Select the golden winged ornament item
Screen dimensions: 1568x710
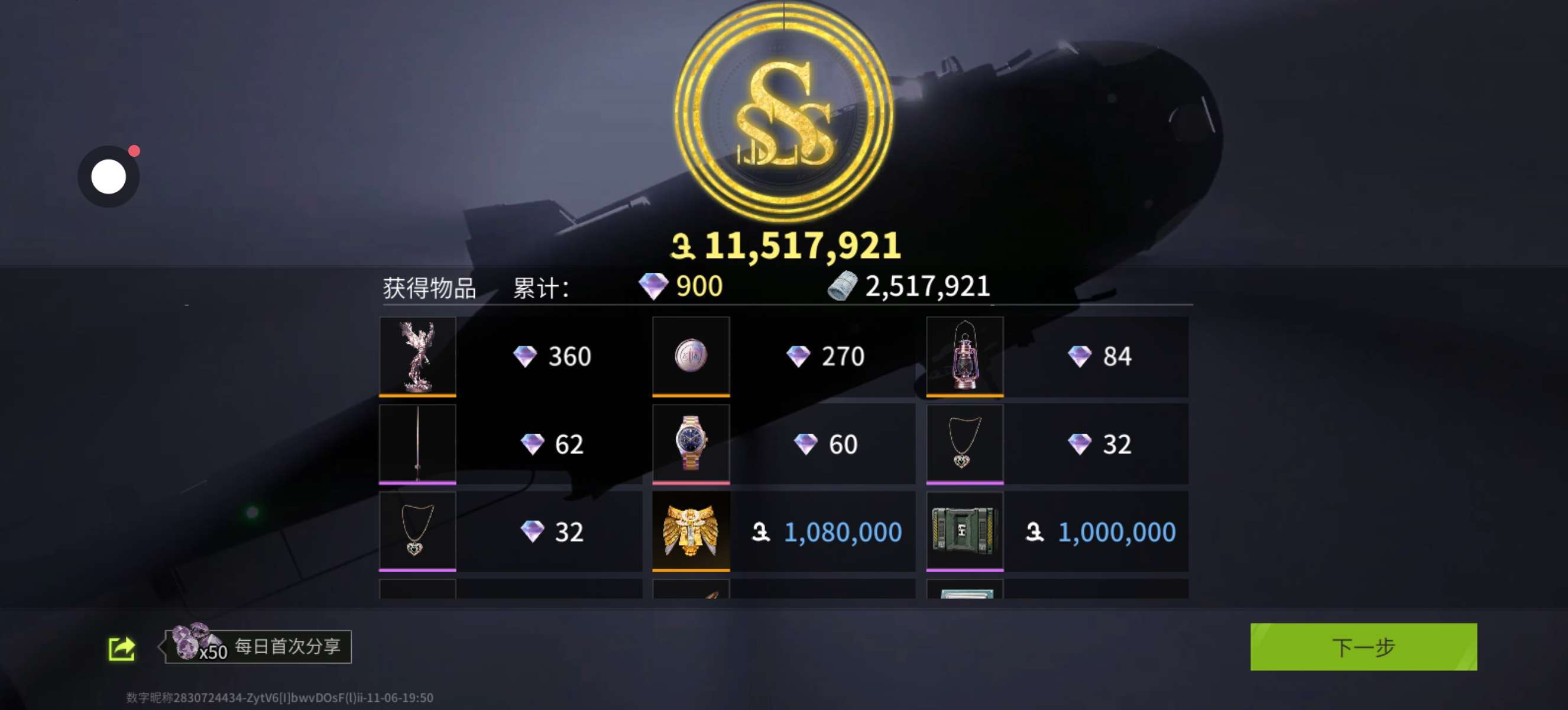click(691, 532)
